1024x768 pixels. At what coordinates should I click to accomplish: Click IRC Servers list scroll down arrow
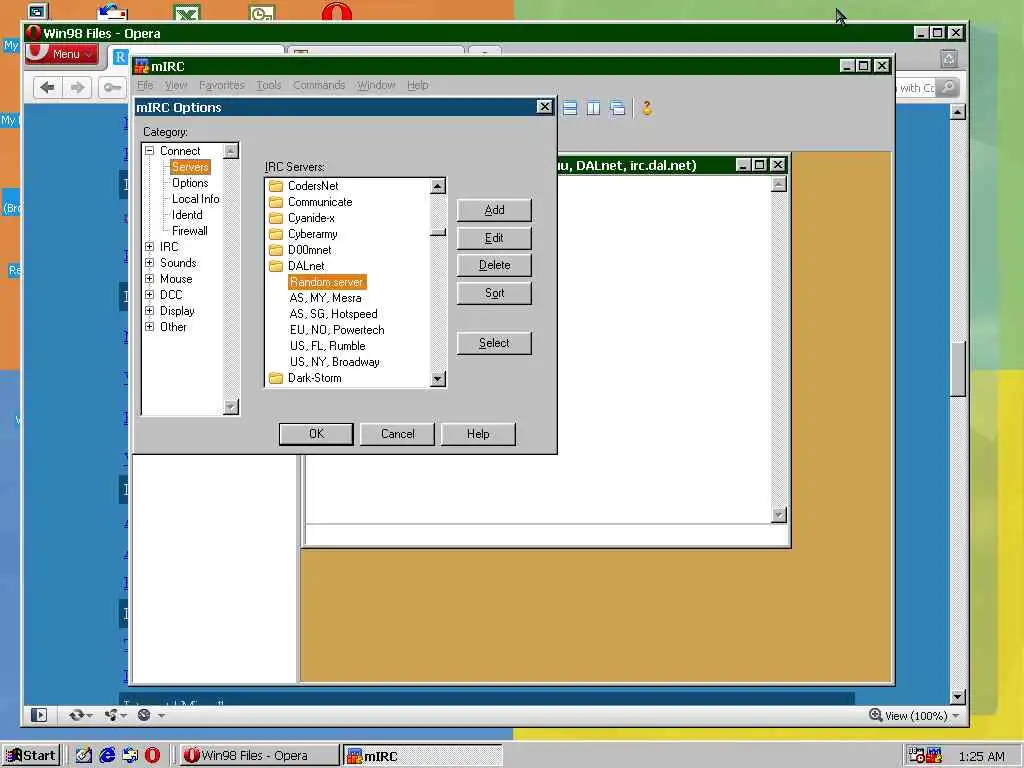438,379
